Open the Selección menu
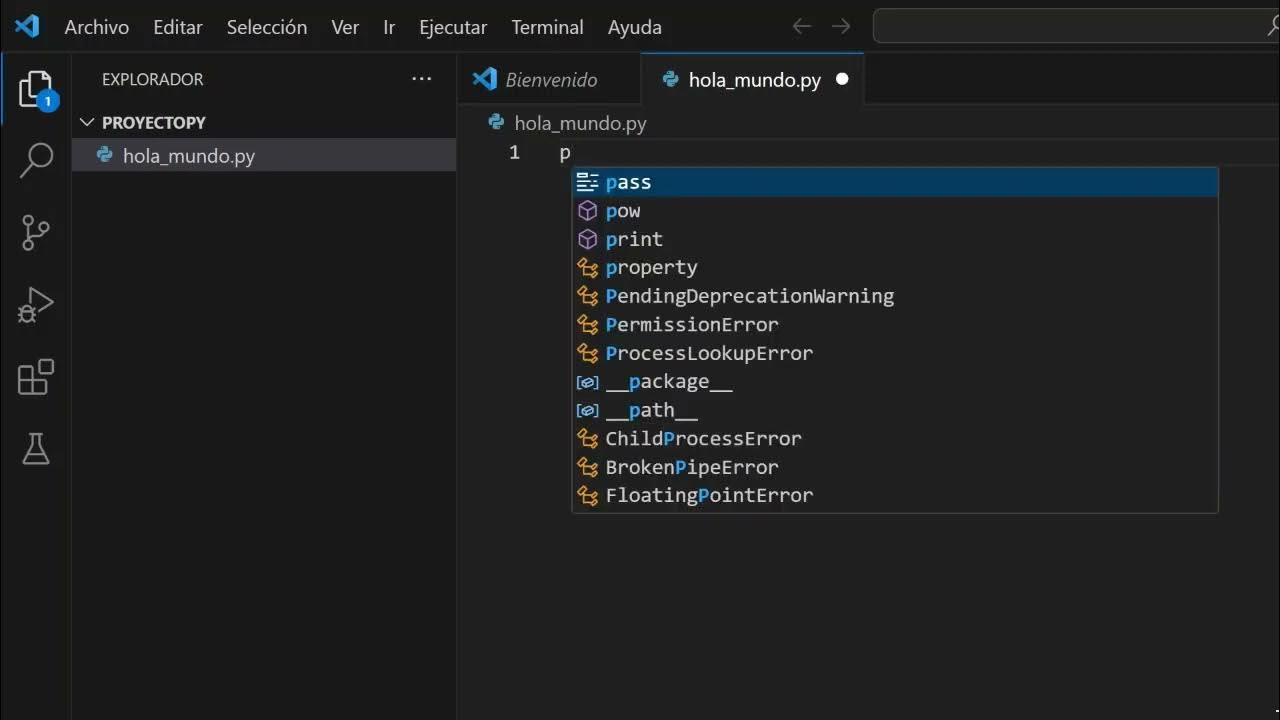1280x720 pixels. 267,27
